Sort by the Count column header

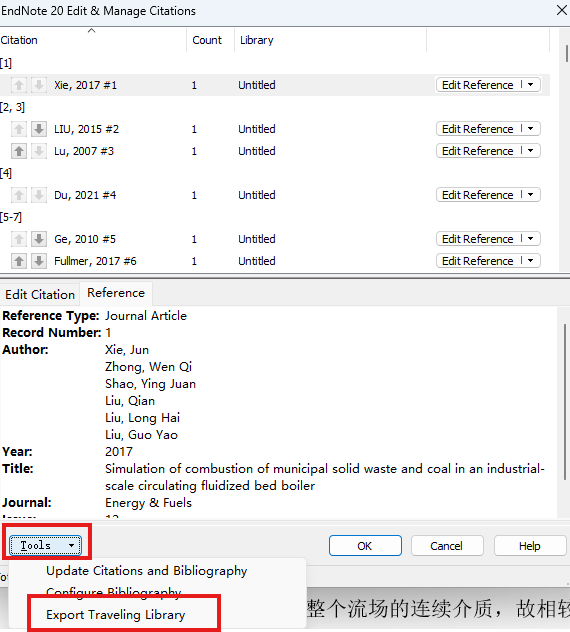point(210,40)
